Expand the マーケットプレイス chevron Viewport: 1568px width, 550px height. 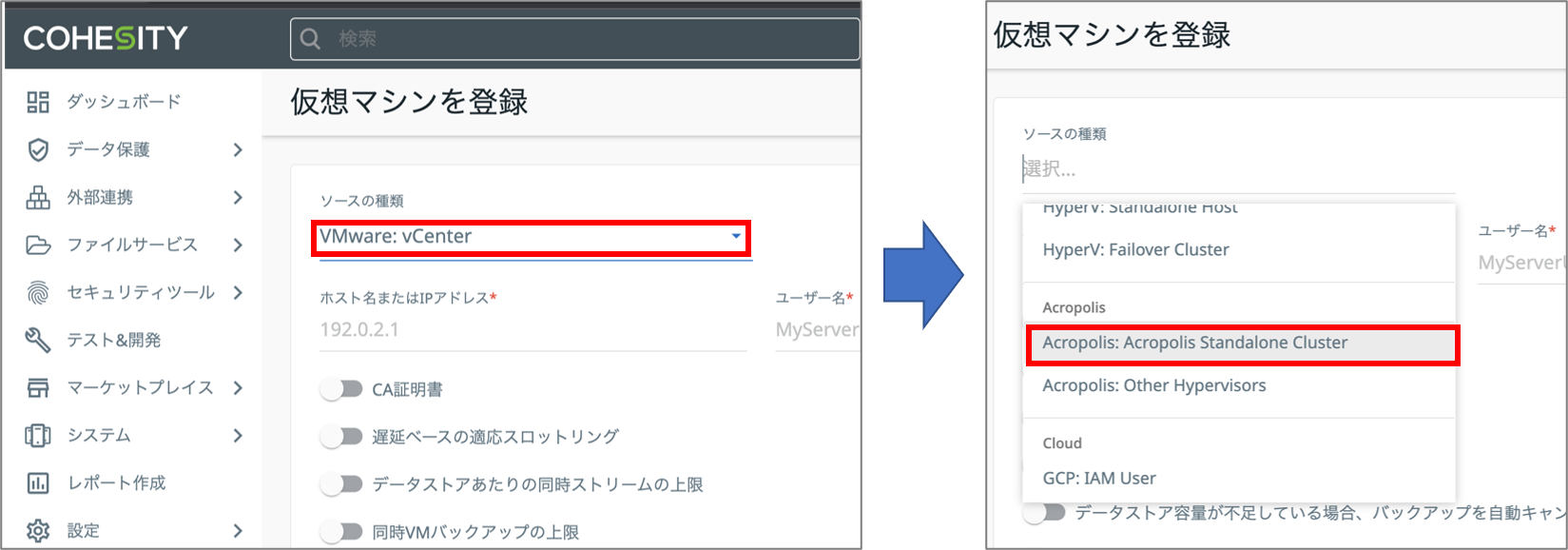pyautogui.click(x=238, y=387)
